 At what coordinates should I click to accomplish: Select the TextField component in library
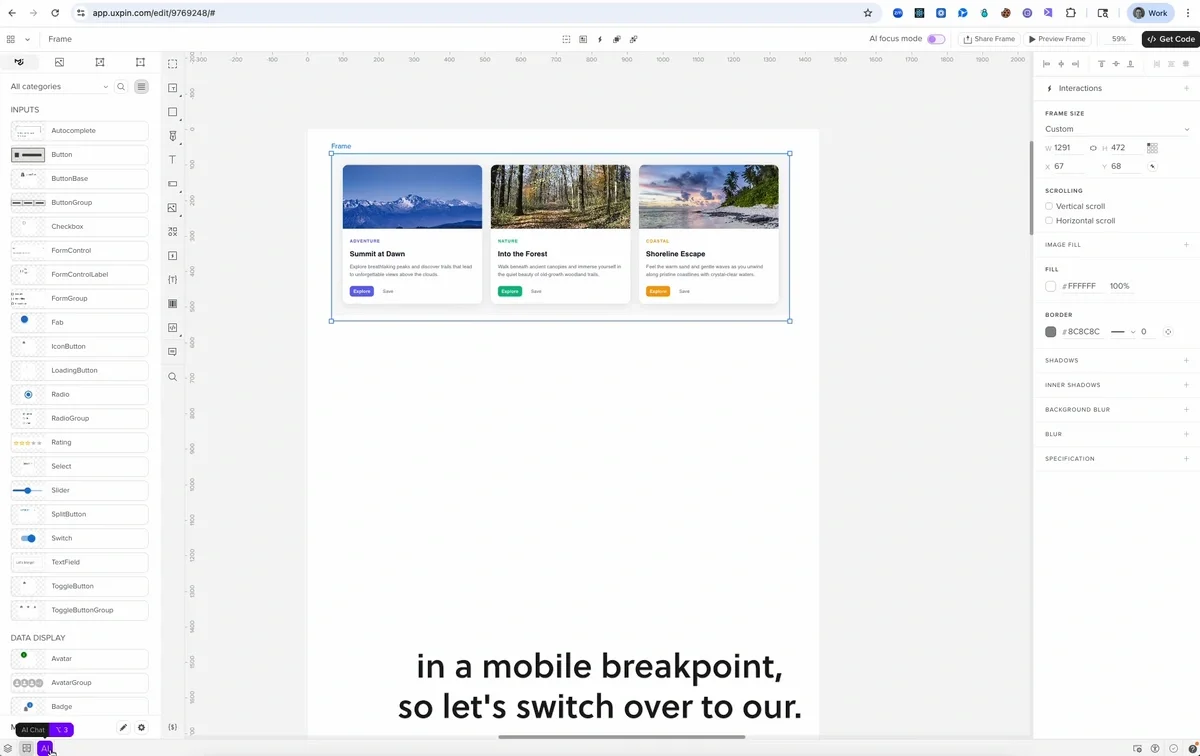(79, 562)
